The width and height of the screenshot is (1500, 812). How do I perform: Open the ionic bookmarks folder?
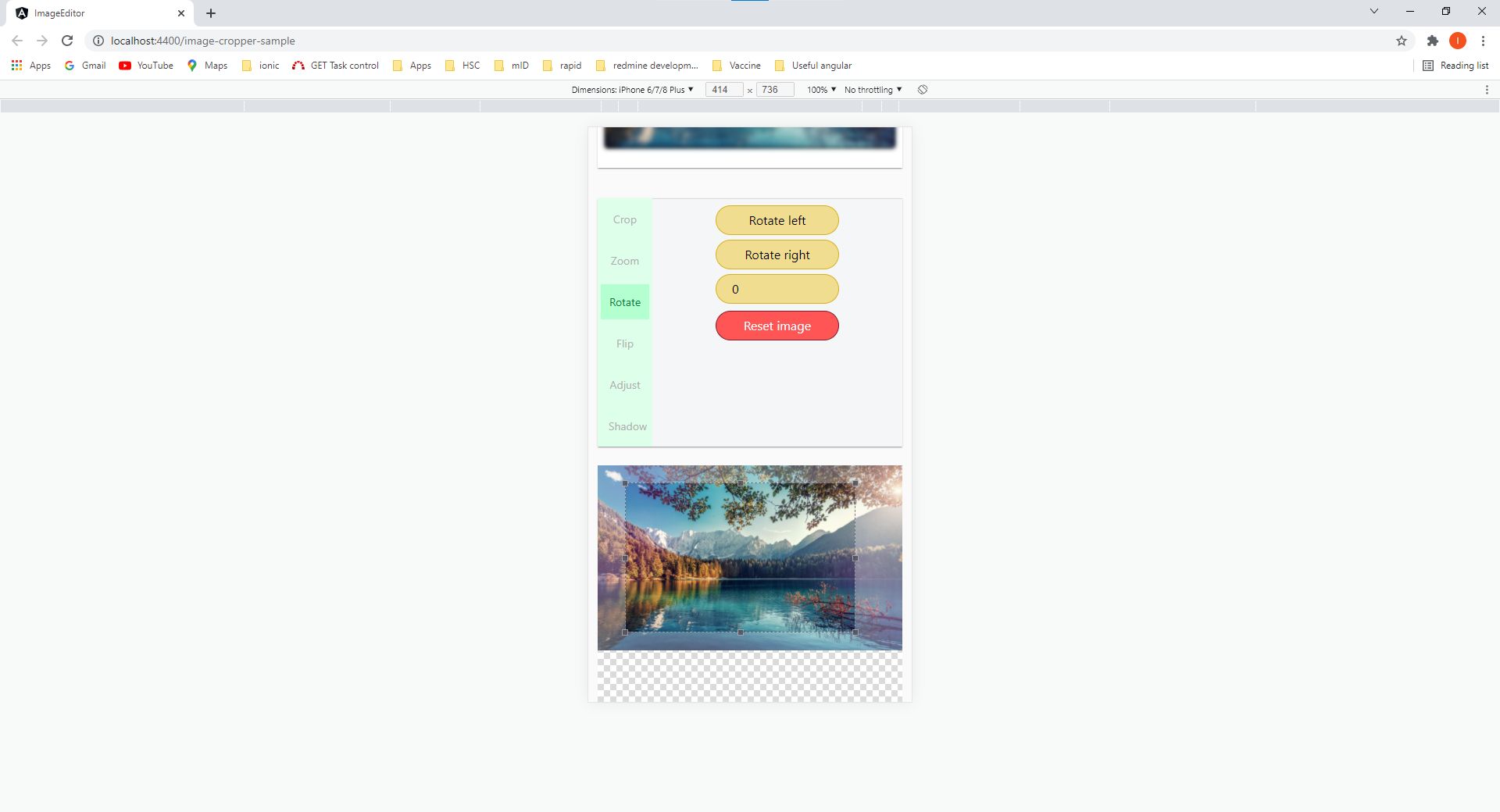click(x=261, y=66)
